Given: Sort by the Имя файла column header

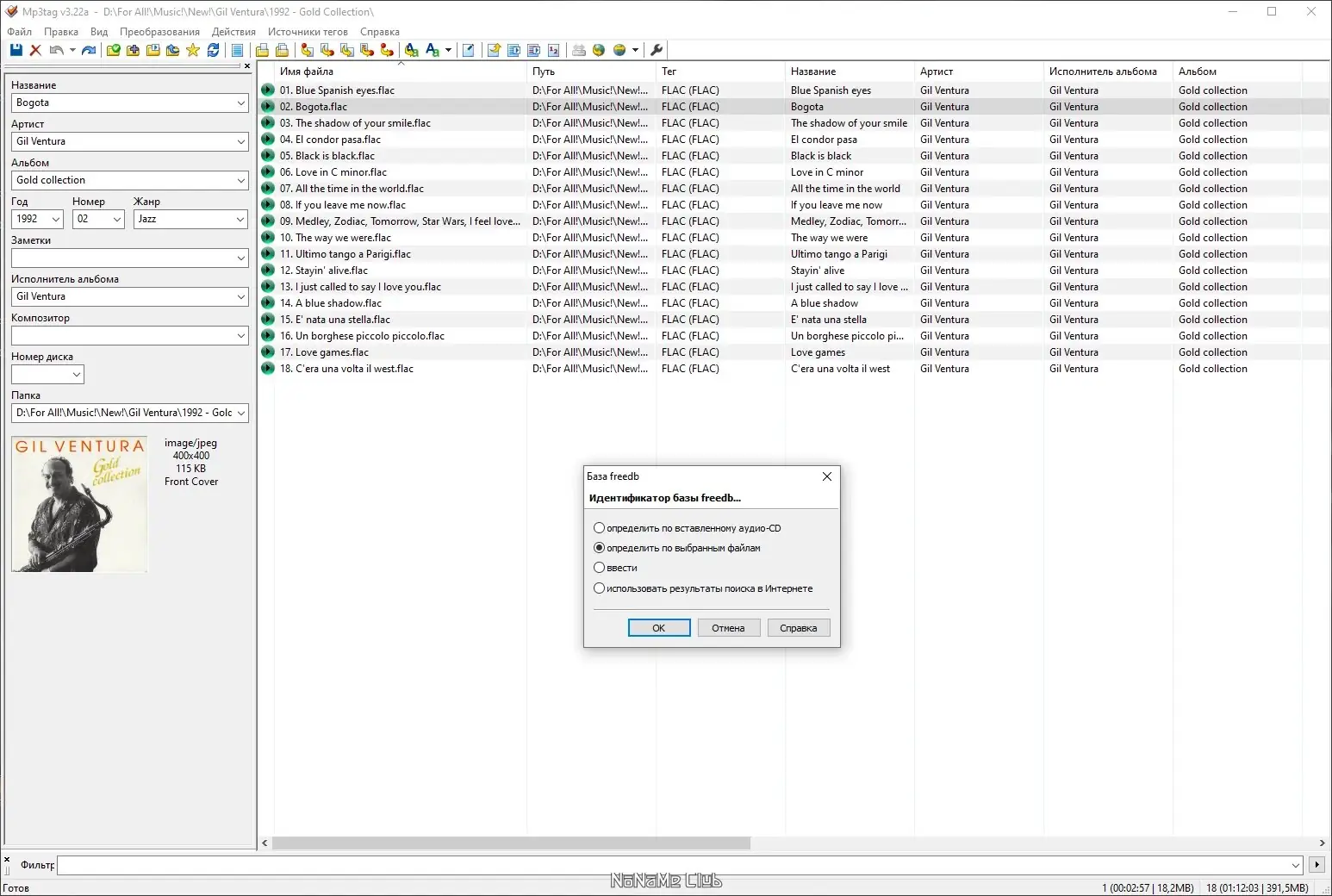Looking at the screenshot, I should [401, 72].
